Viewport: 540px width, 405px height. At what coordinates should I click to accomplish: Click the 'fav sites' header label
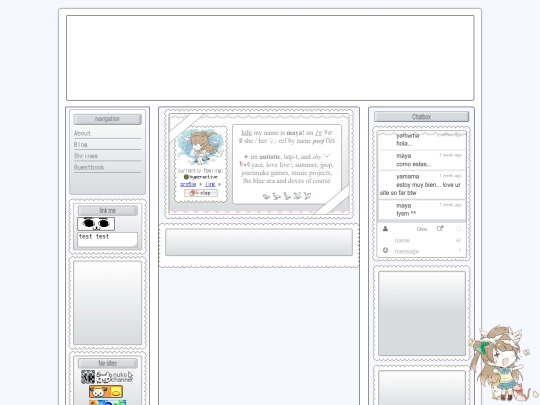(108, 363)
